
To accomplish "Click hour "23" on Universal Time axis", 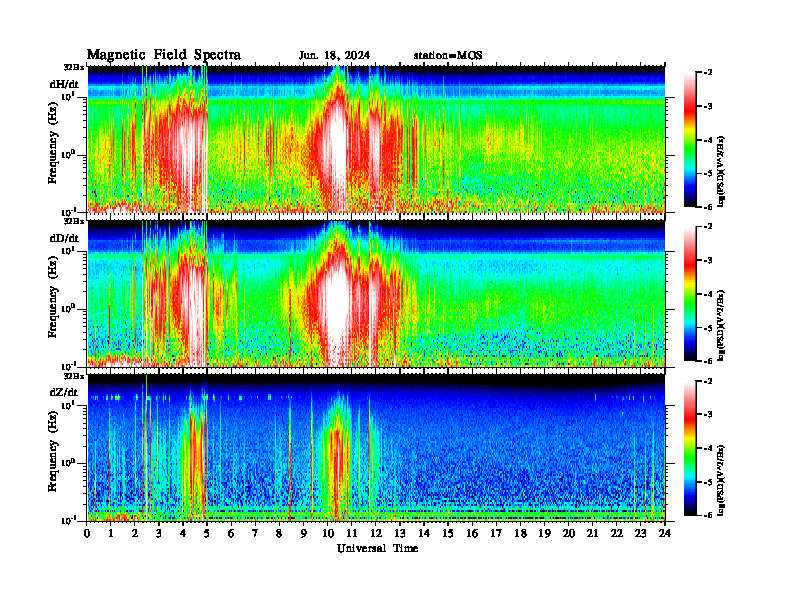I will coord(641,534).
